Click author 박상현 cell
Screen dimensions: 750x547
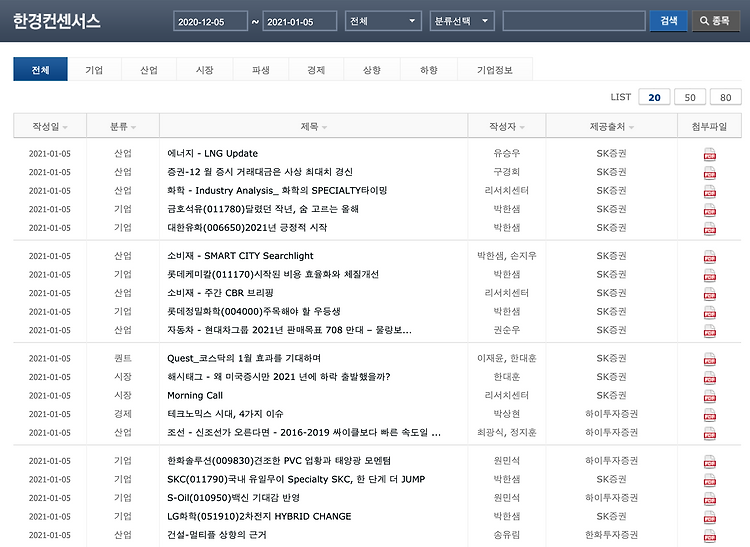tap(507, 414)
